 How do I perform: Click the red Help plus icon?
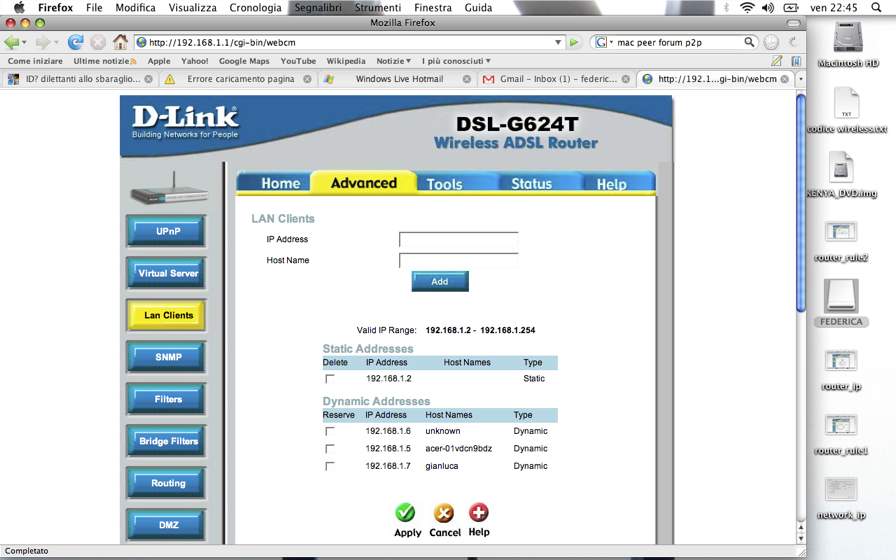point(479,513)
